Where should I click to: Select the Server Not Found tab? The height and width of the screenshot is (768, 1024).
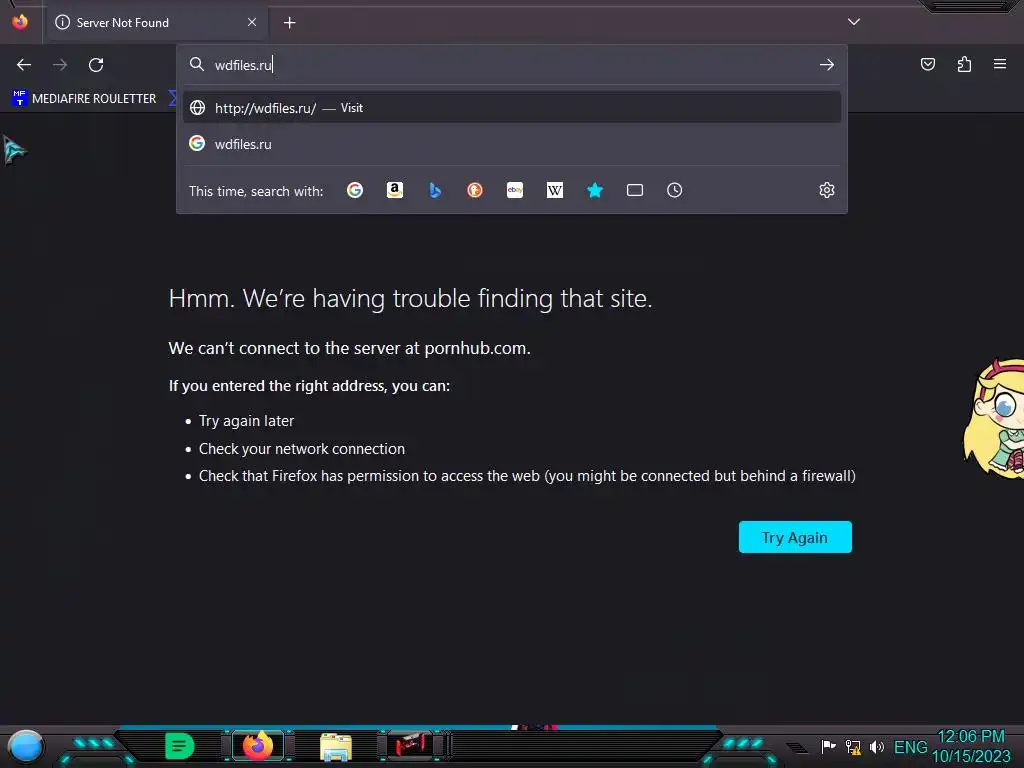tap(157, 23)
